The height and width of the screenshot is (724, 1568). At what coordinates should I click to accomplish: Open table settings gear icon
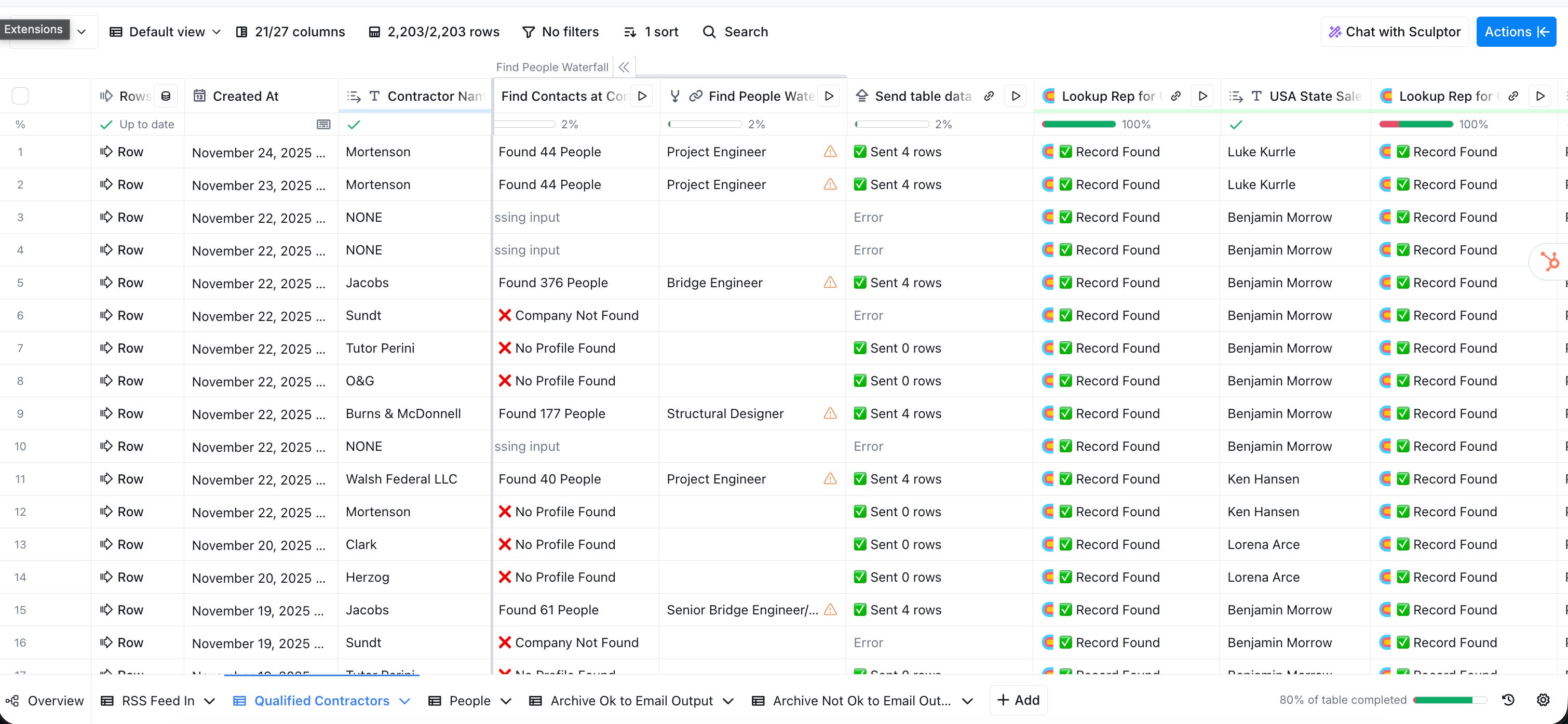coord(1543,700)
